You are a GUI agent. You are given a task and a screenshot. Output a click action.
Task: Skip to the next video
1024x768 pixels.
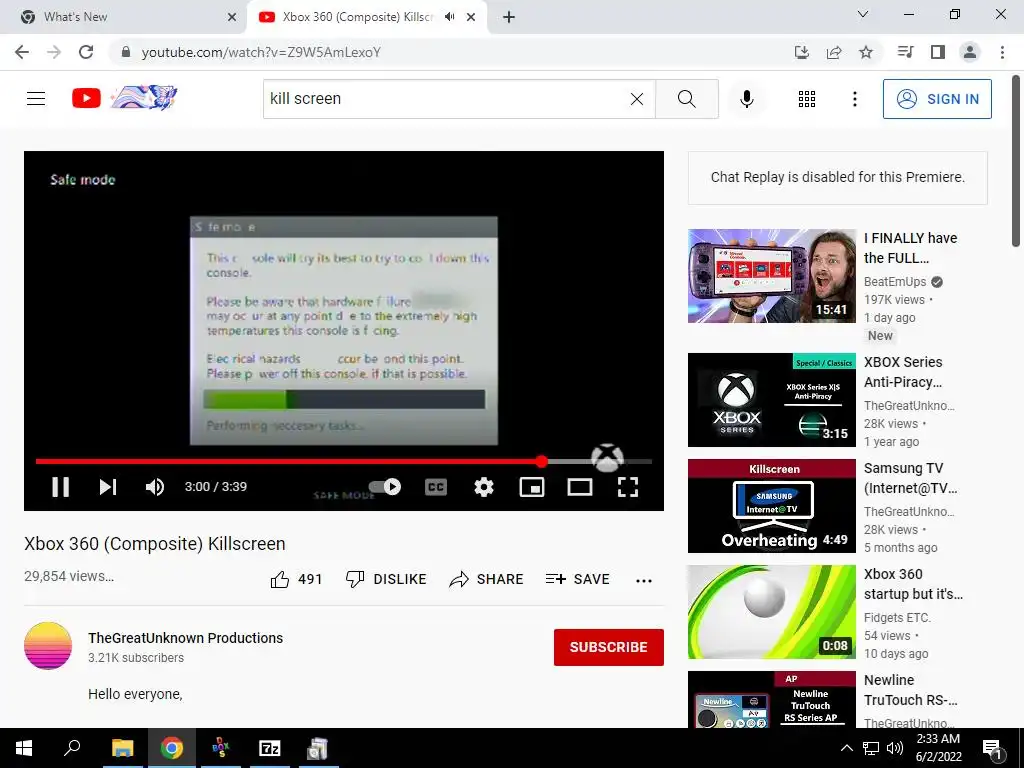pos(108,487)
